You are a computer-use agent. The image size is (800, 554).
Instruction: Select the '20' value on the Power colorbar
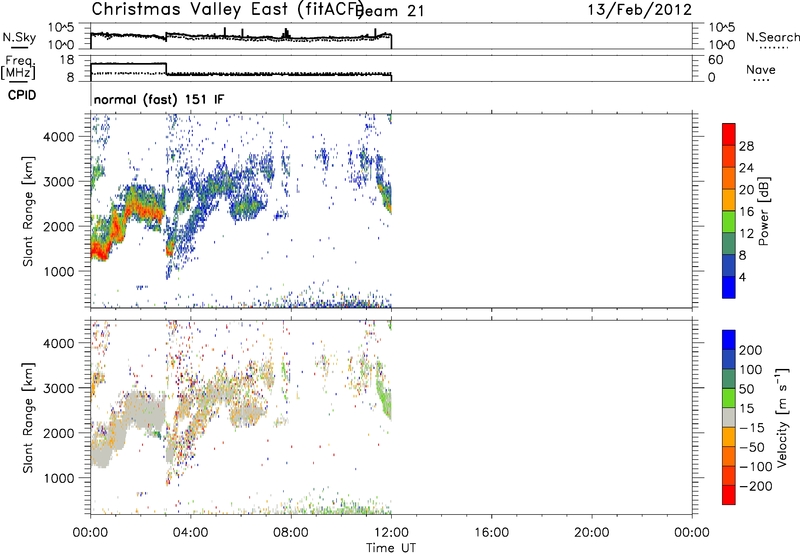click(746, 190)
